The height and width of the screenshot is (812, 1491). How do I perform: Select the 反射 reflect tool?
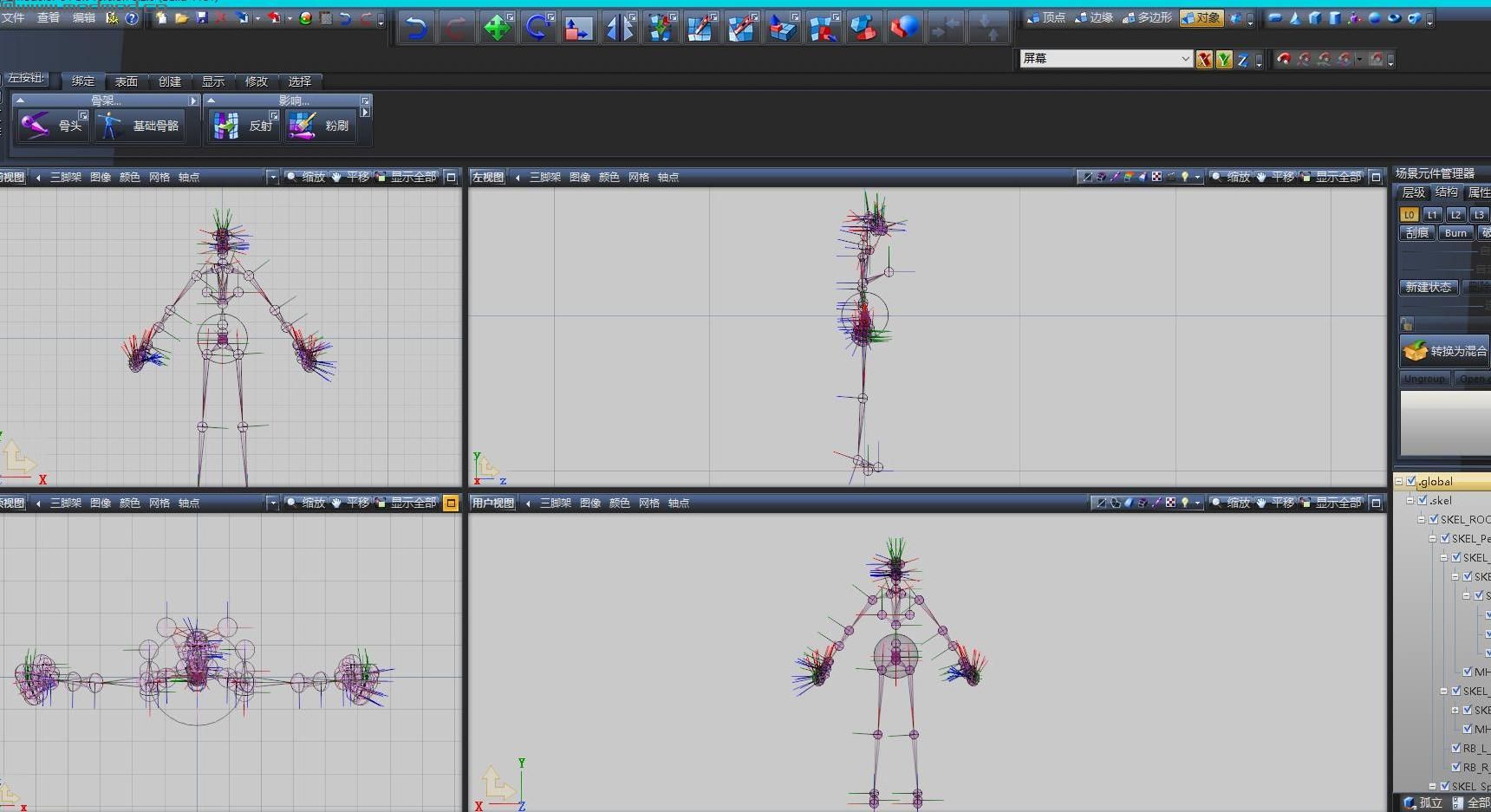244,126
